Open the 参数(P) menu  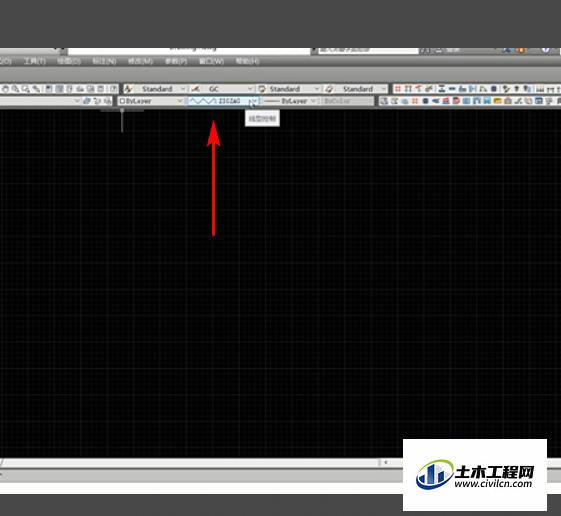tap(176, 62)
